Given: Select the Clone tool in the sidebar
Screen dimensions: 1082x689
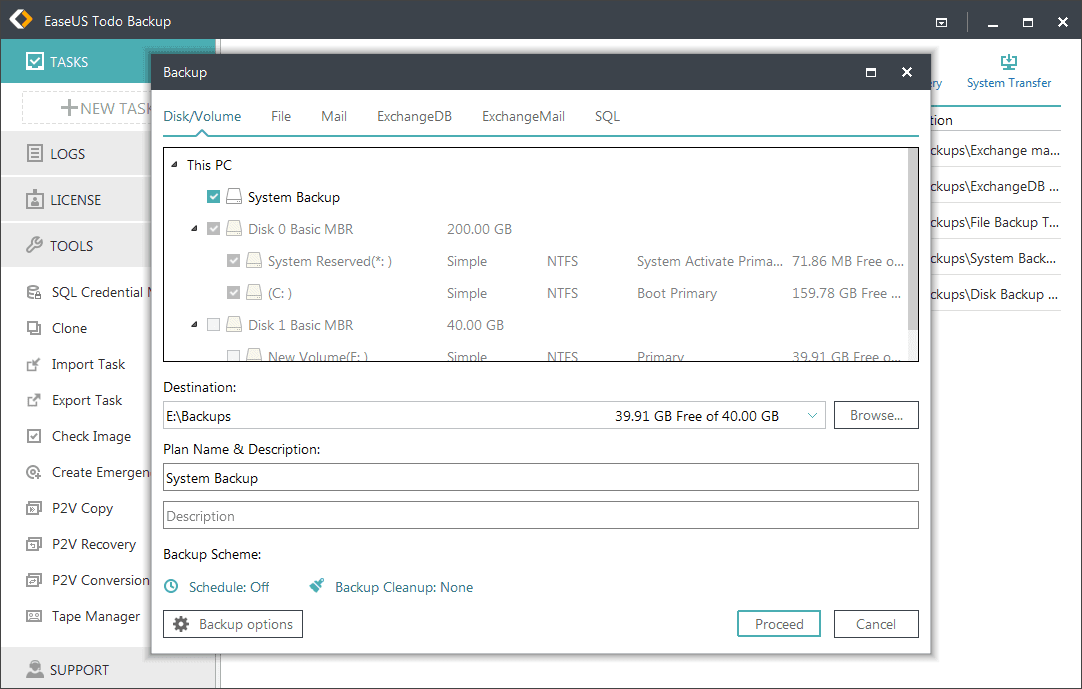Looking at the screenshot, I should pyautogui.click(x=68, y=328).
